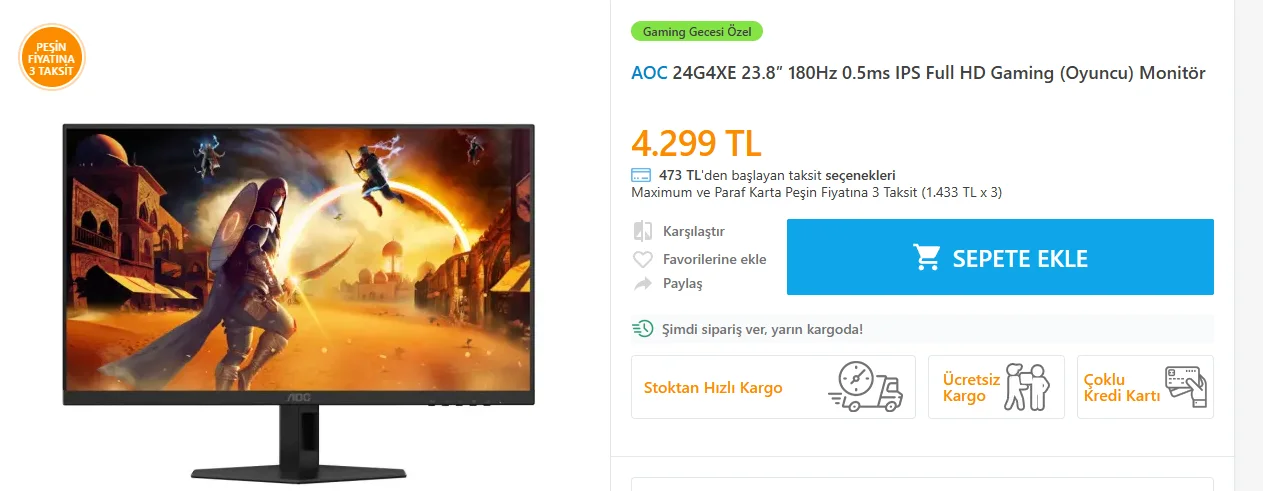Screen dimensions: 1263x491
Task: Open the AOC brand link
Action: click(649, 73)
